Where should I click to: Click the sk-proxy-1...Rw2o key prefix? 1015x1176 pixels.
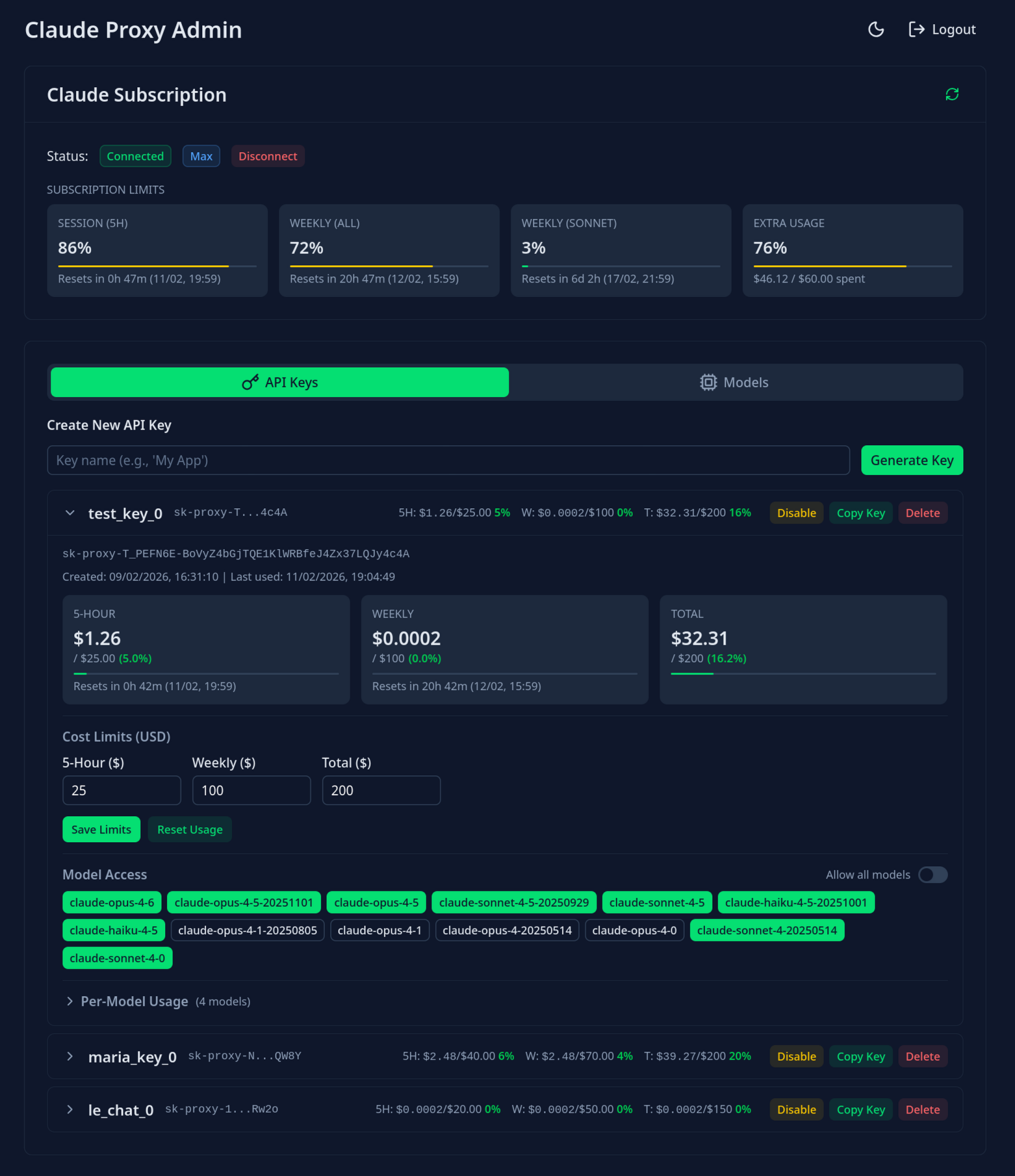[x=221, y=1109]
